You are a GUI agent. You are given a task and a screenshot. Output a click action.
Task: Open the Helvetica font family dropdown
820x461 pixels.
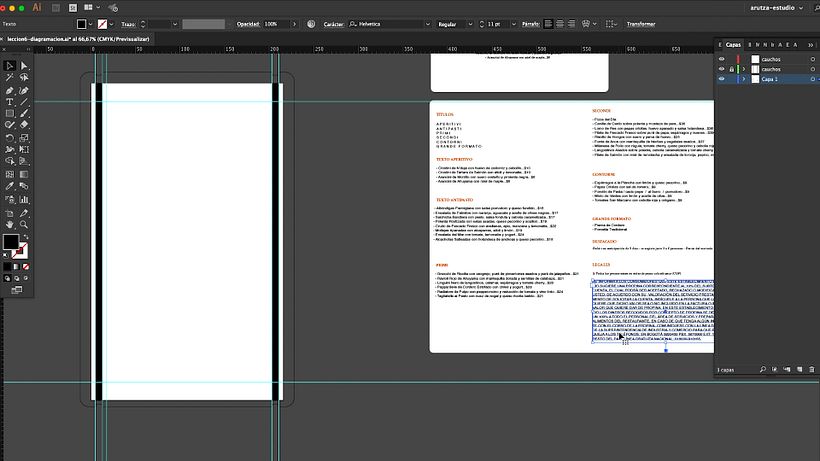tap(427, 24)
